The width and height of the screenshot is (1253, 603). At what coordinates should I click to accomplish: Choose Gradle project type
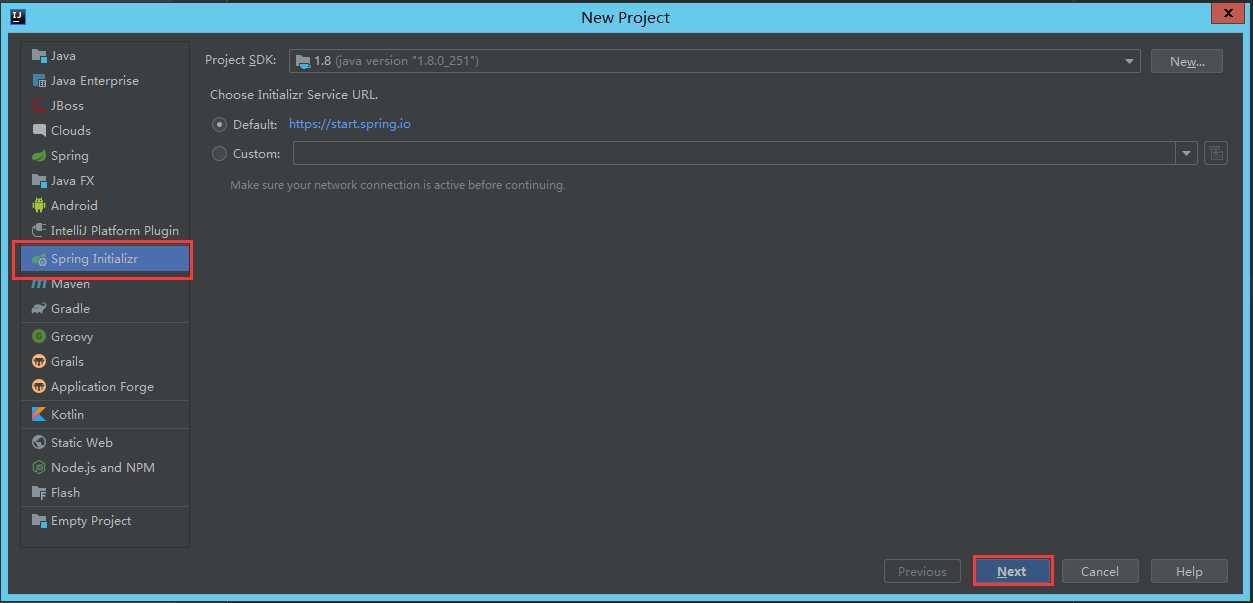105,309
